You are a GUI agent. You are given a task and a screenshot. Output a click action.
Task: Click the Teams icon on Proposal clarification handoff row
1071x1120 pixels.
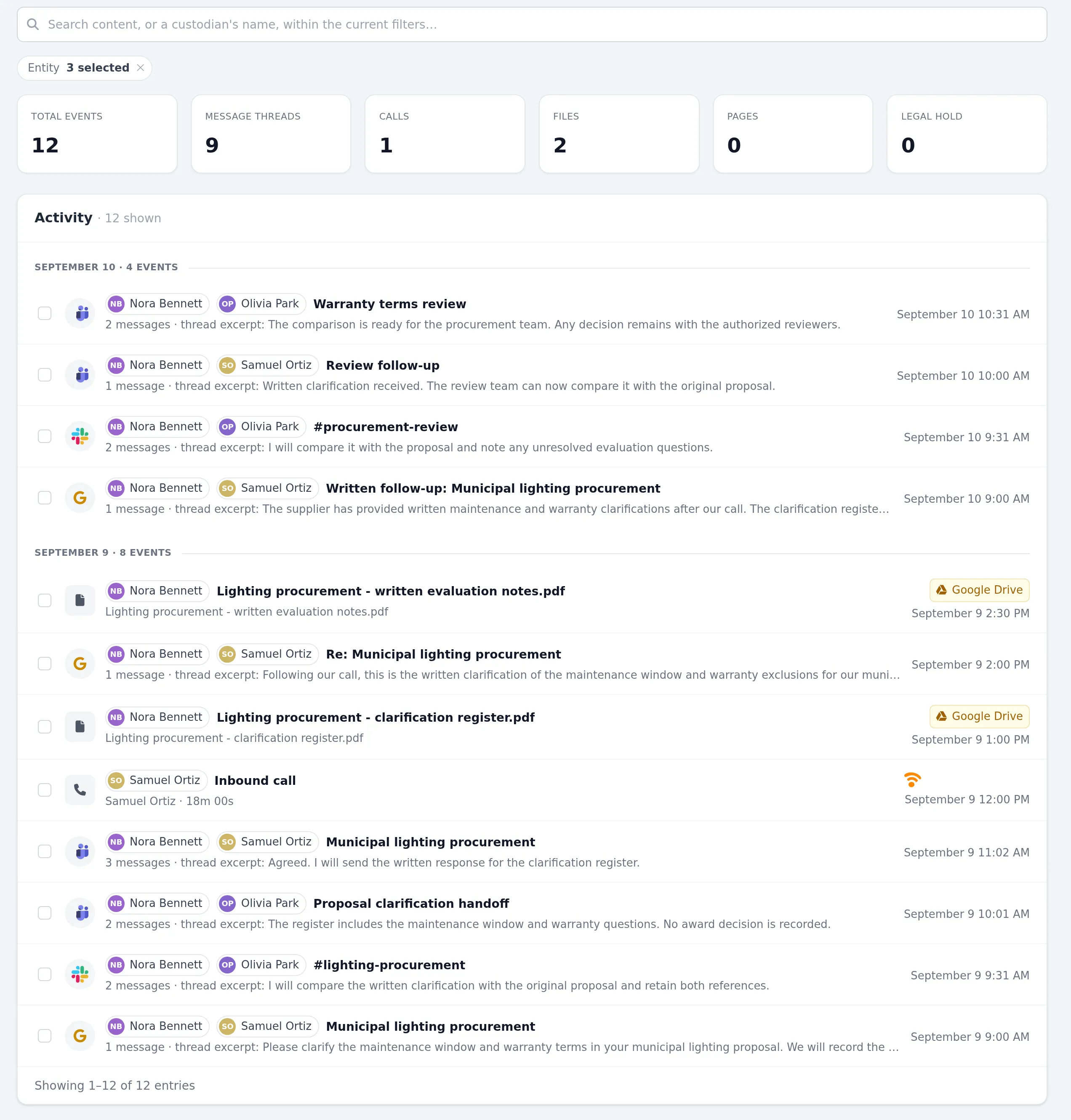(80, 913)
